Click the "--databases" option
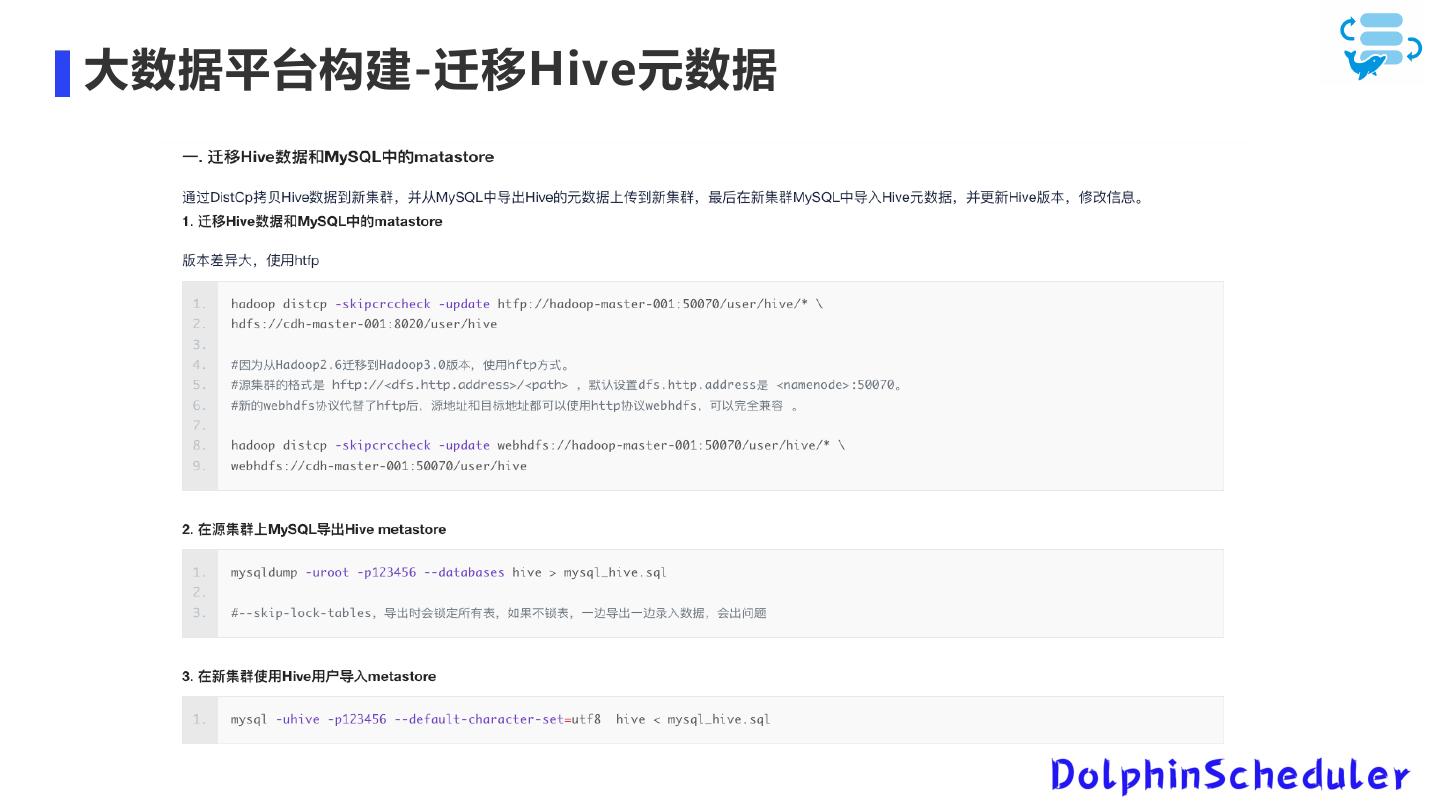The width and height of the screenshot is (1440, 810). tap(464, 572)
